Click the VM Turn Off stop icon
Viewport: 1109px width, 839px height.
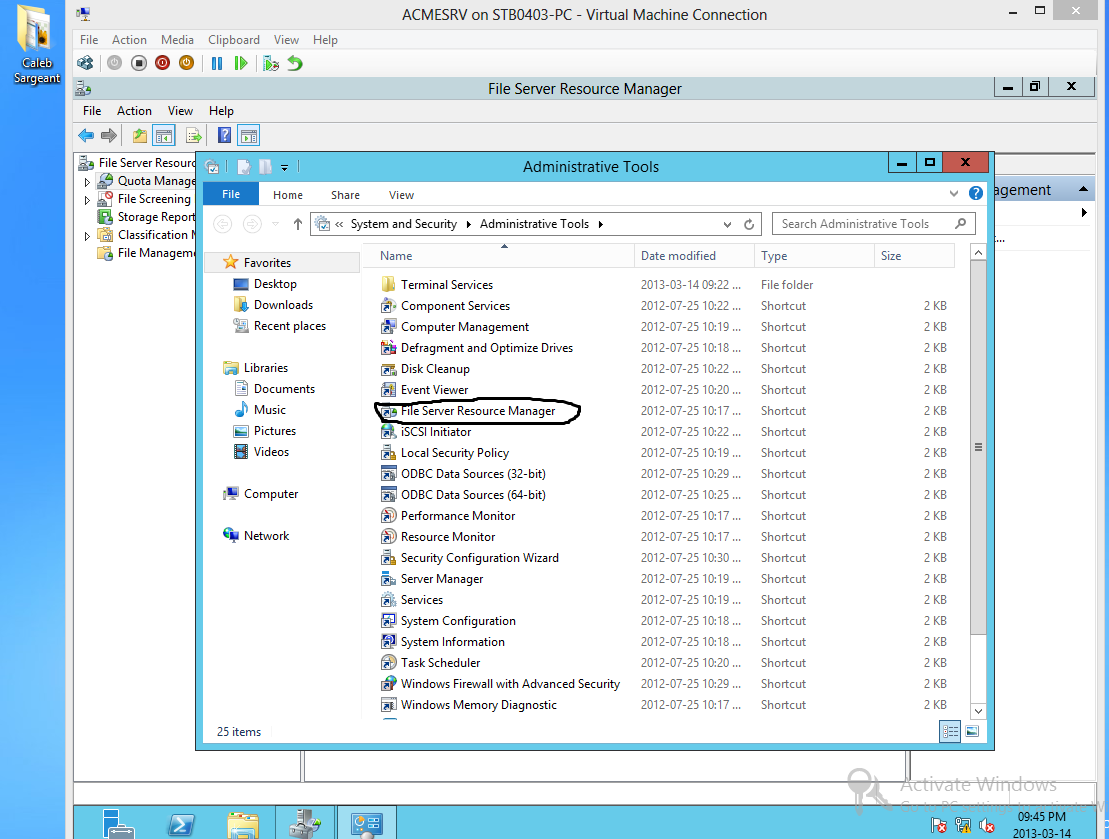(139, 63)
